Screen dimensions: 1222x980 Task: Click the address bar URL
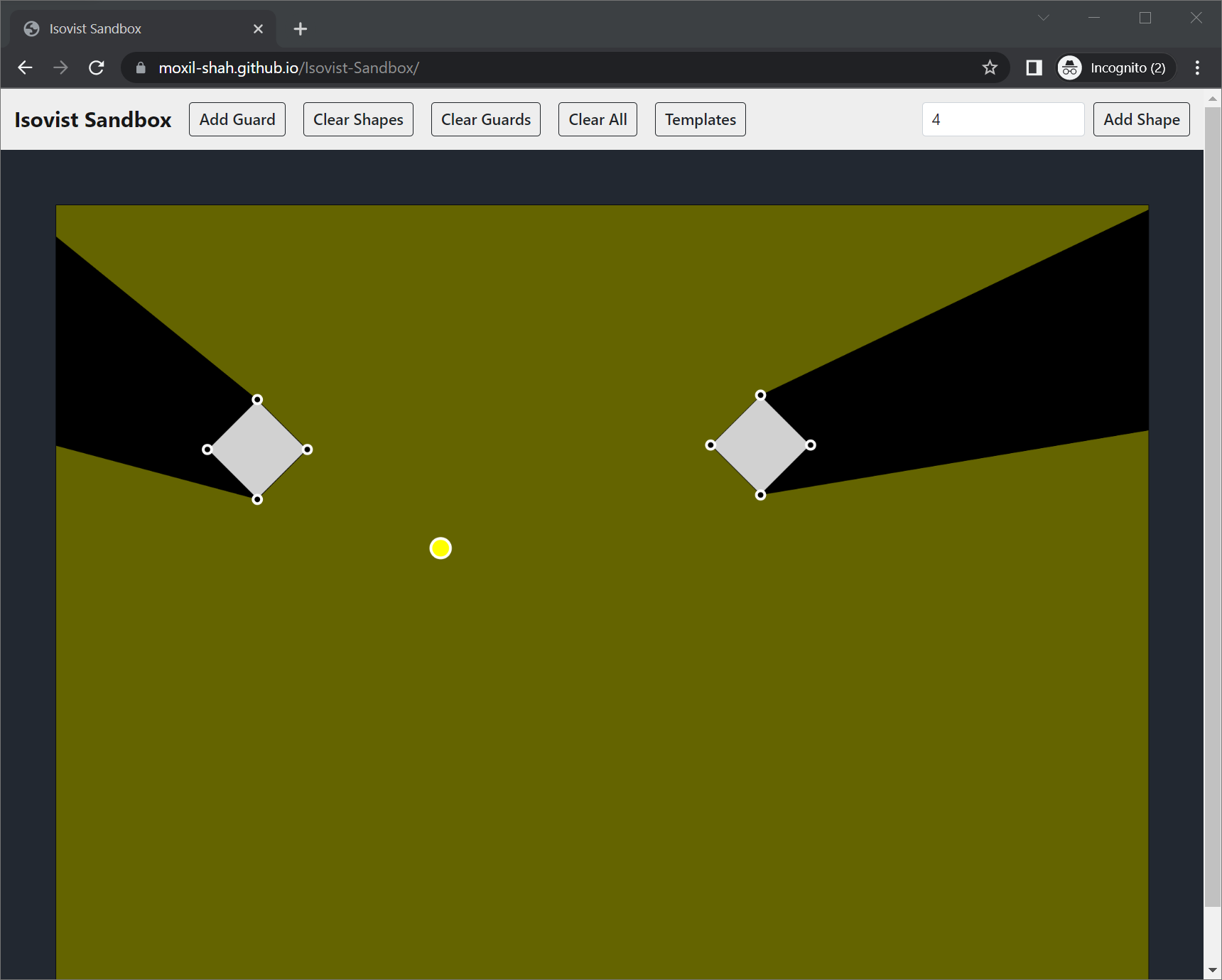(x=288, y=67)
